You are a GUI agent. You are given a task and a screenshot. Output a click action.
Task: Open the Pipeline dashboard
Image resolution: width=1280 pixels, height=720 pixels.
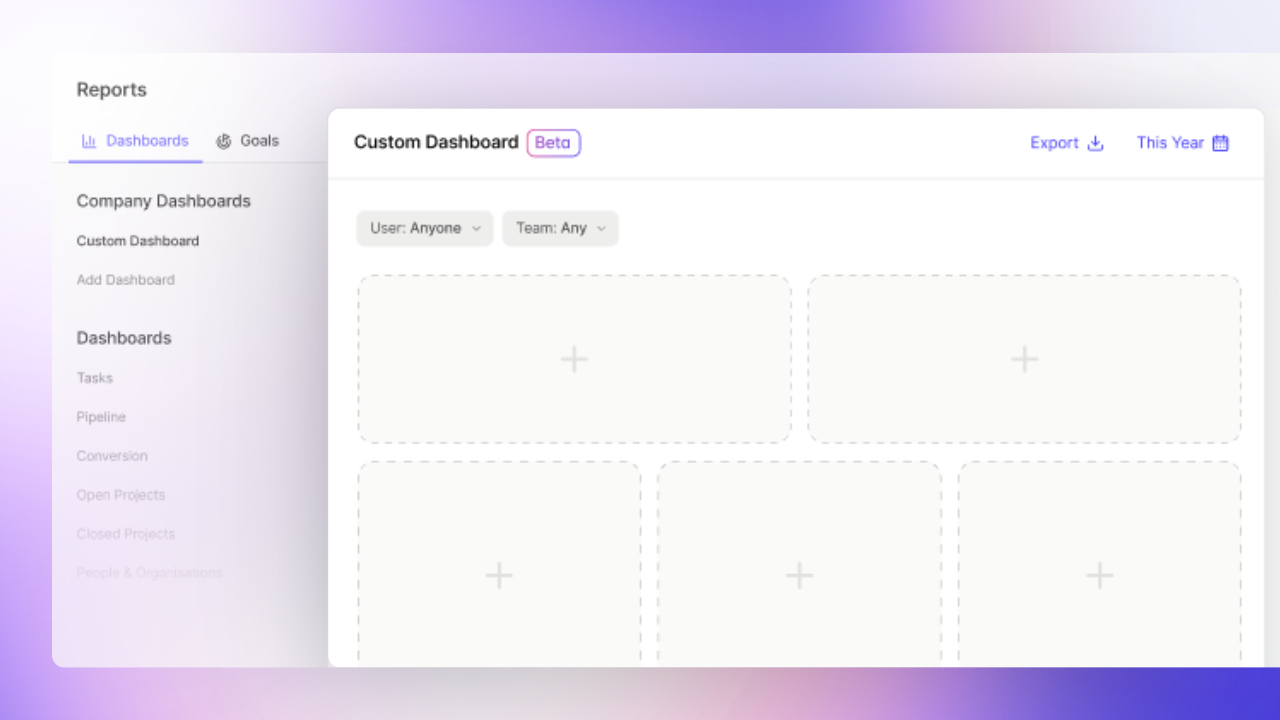(101, 417)
